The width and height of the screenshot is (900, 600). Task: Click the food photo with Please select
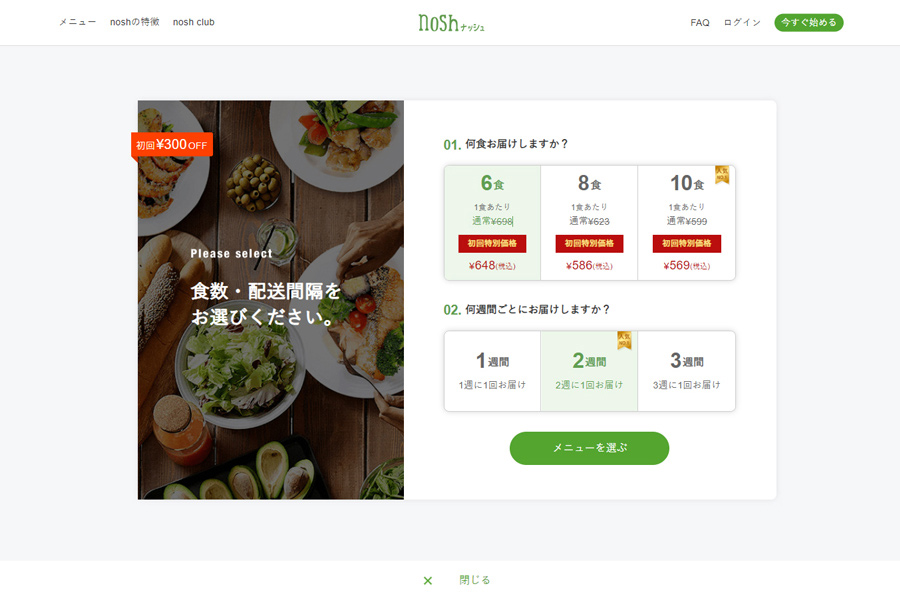point(271,300)
